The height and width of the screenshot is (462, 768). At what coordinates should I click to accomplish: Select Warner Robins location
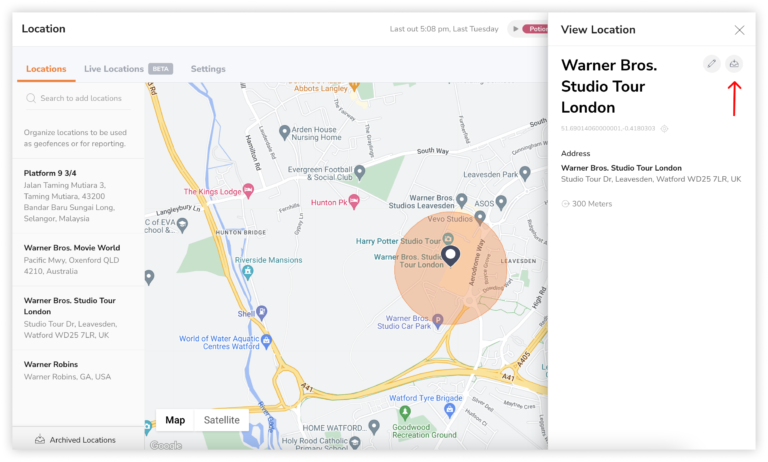click(x=78, y=370)
